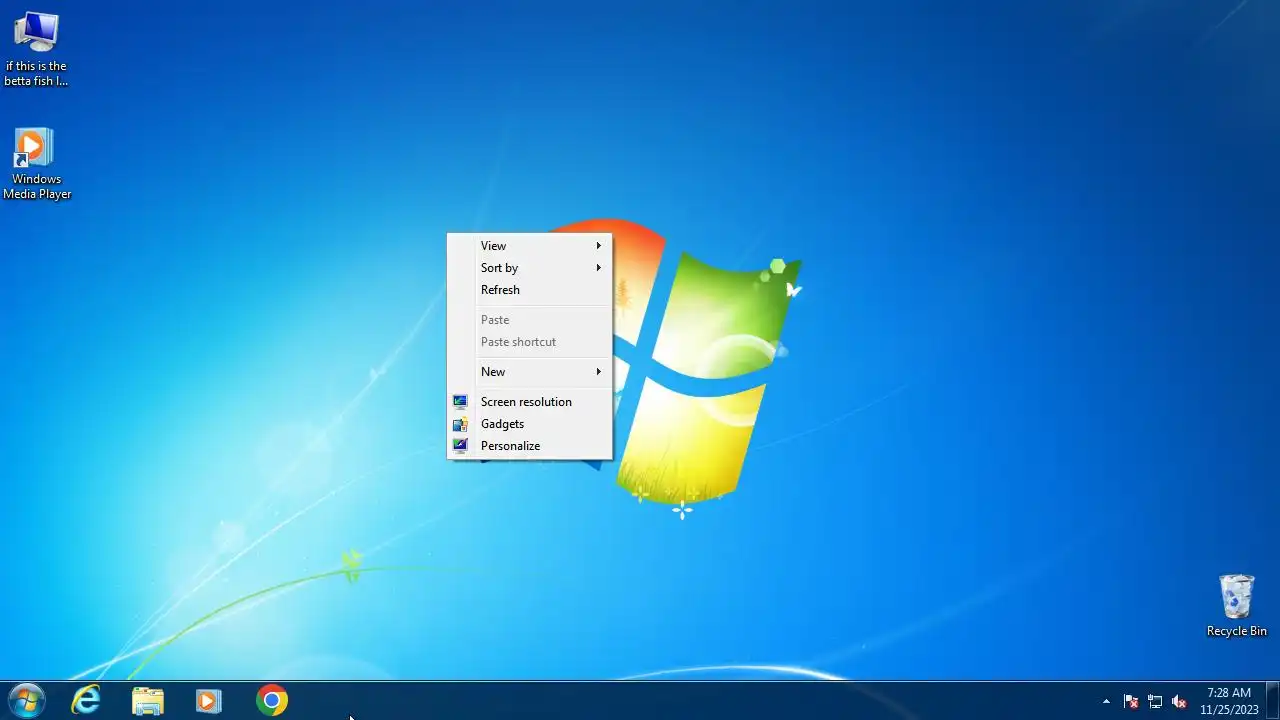Click the Gadgets icon in context menu
The image size is (1280, 720).
coord(460,424)
